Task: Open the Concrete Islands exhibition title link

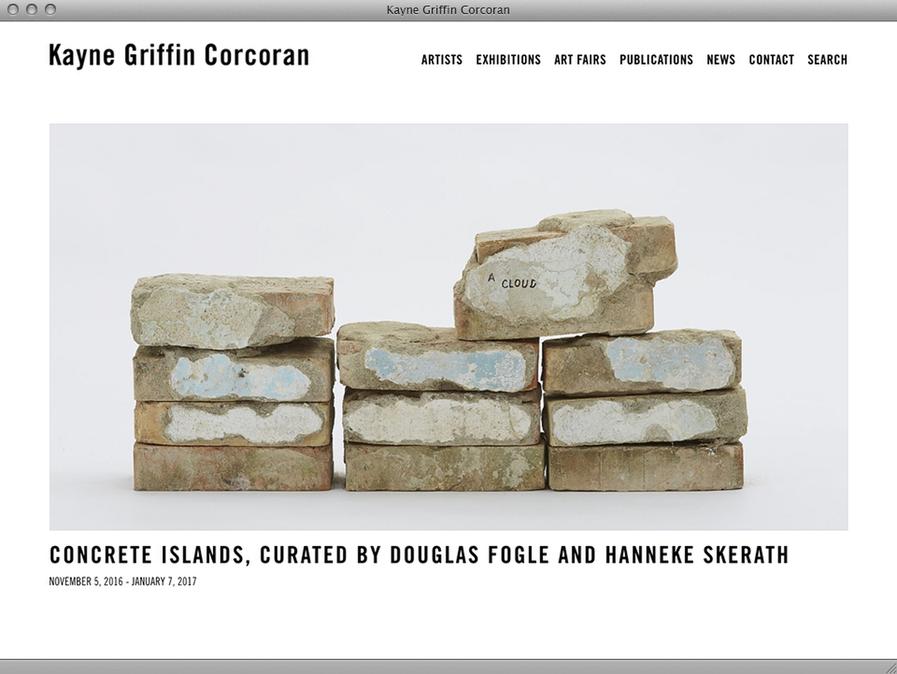Action: (419, 555)
